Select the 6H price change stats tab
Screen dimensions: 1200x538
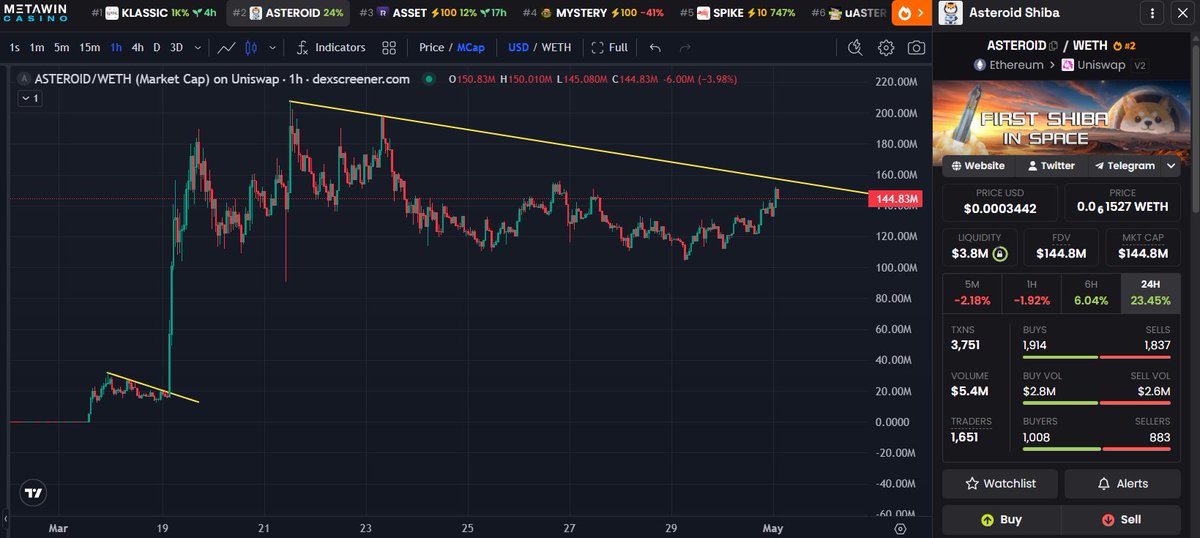coord(1091,293)
